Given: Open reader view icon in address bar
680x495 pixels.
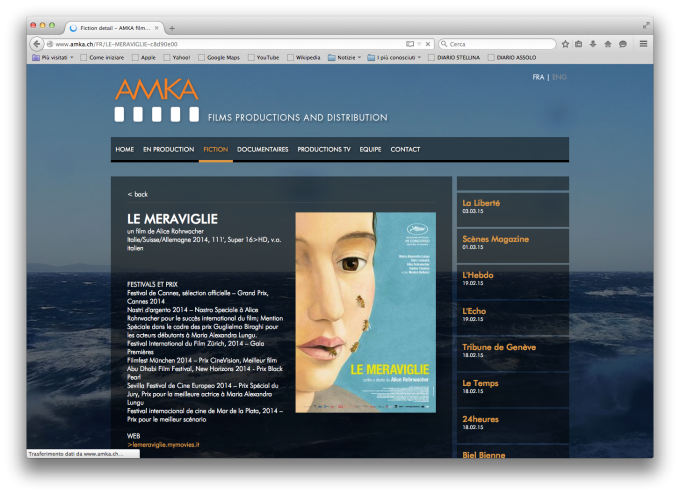Looking at the screenshot, I should (x=410, y=44).
